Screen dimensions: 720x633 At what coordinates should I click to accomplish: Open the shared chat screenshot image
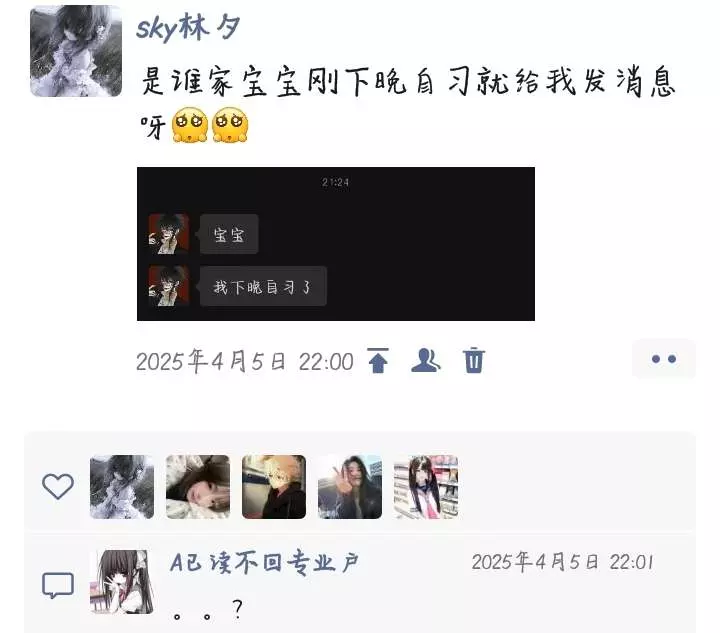(336, 244)
